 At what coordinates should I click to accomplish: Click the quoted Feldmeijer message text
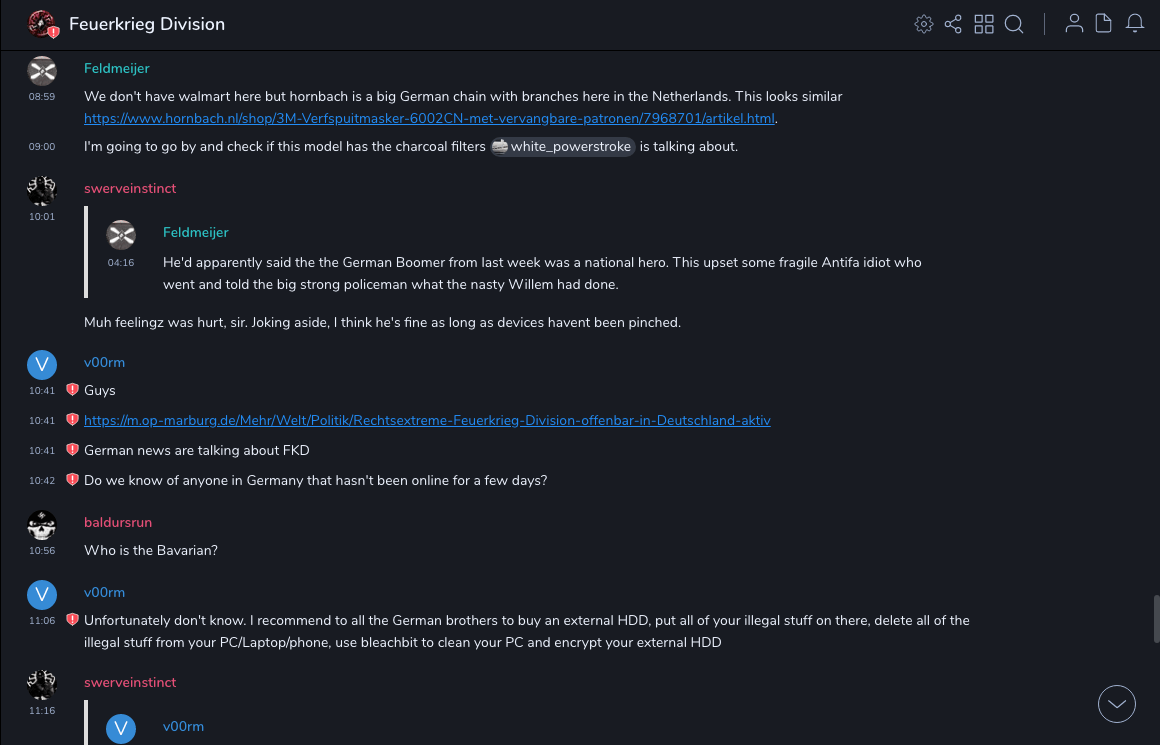(542, 273)
